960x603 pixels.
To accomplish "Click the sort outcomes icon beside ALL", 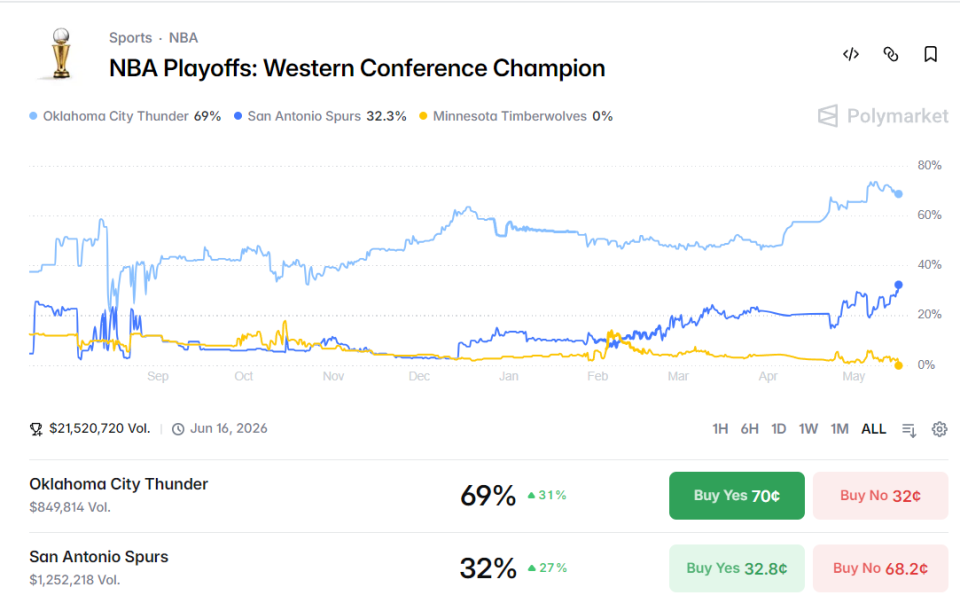I will [909, 430].
